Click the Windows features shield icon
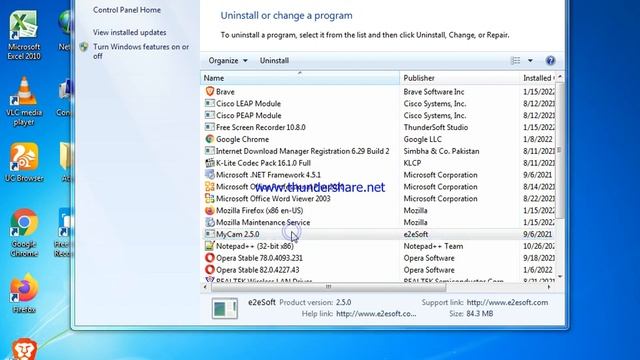The height and width of the screenshot is (360, 640). pos(84,47)
